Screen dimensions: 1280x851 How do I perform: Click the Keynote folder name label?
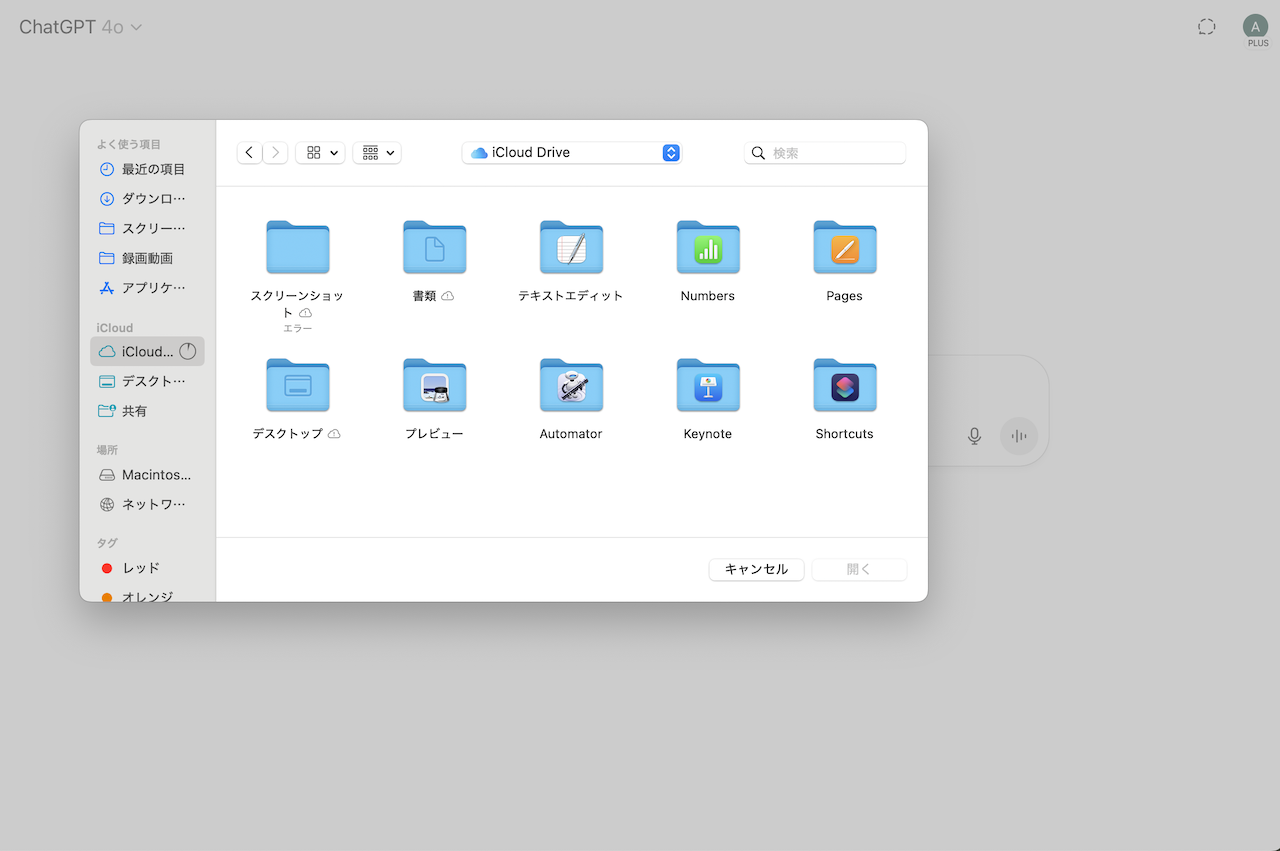pyautogui.click(x=708, y=434)
